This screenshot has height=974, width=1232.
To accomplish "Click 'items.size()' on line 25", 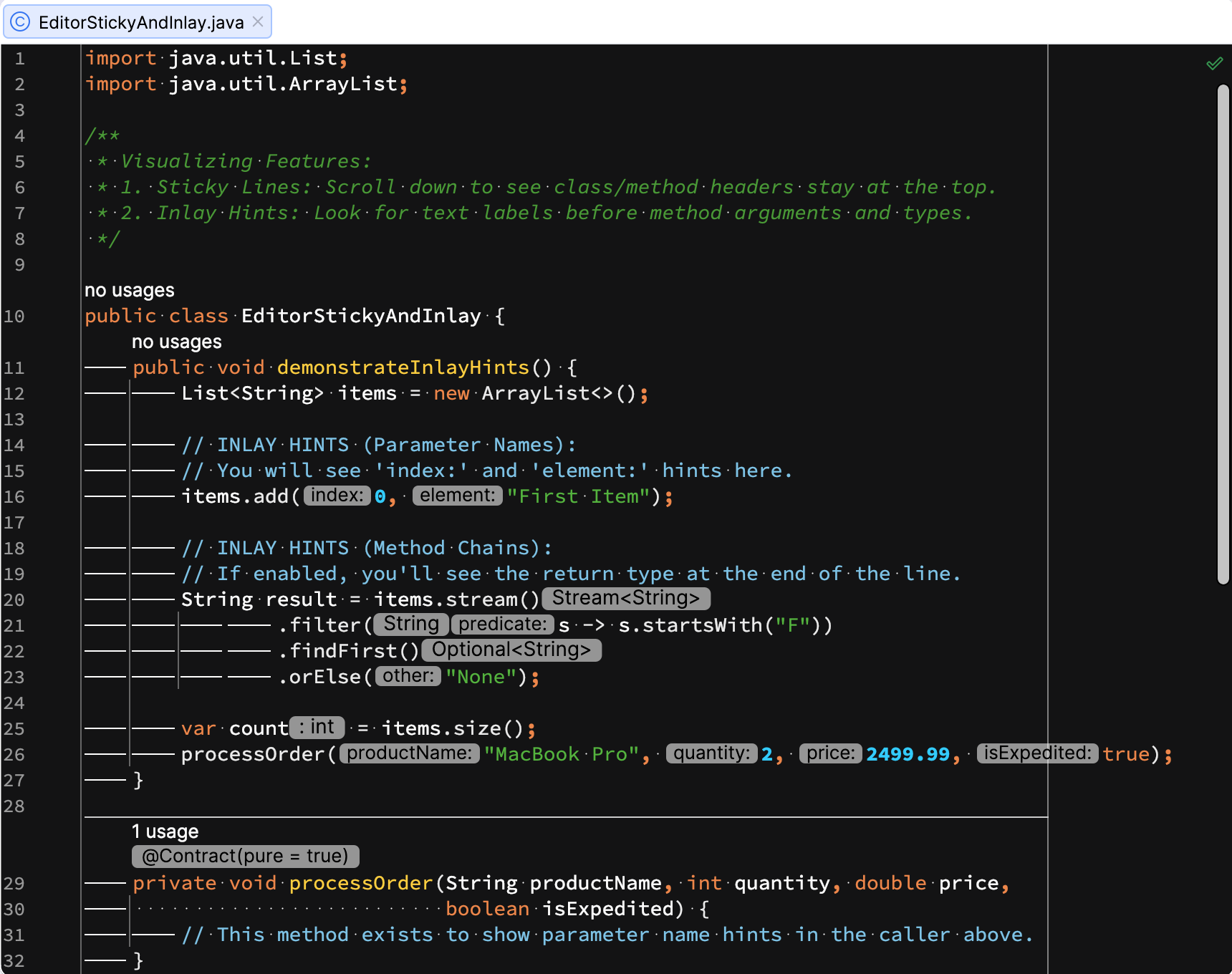I will click(453, 728).
